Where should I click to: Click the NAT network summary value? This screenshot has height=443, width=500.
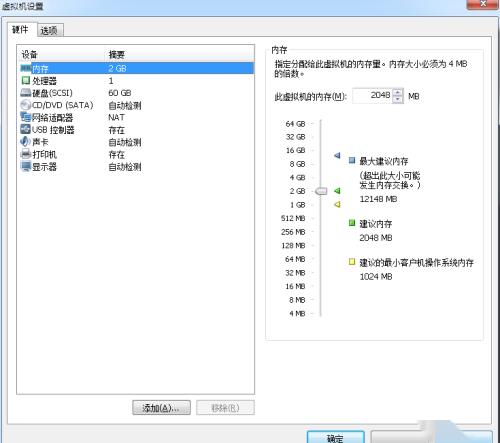pyautogui.click(x=116, y=117)
